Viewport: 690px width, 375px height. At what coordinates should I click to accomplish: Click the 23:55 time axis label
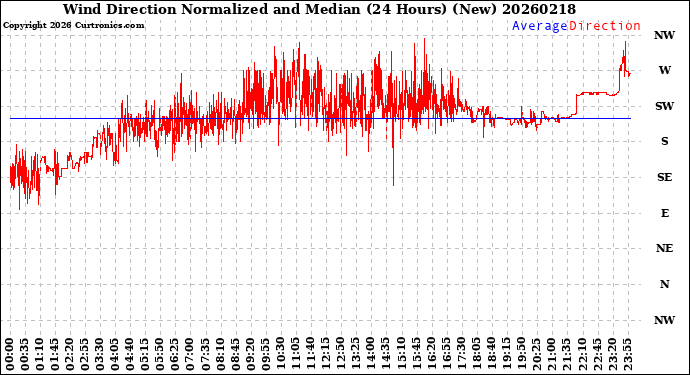(x=628, y=355)
